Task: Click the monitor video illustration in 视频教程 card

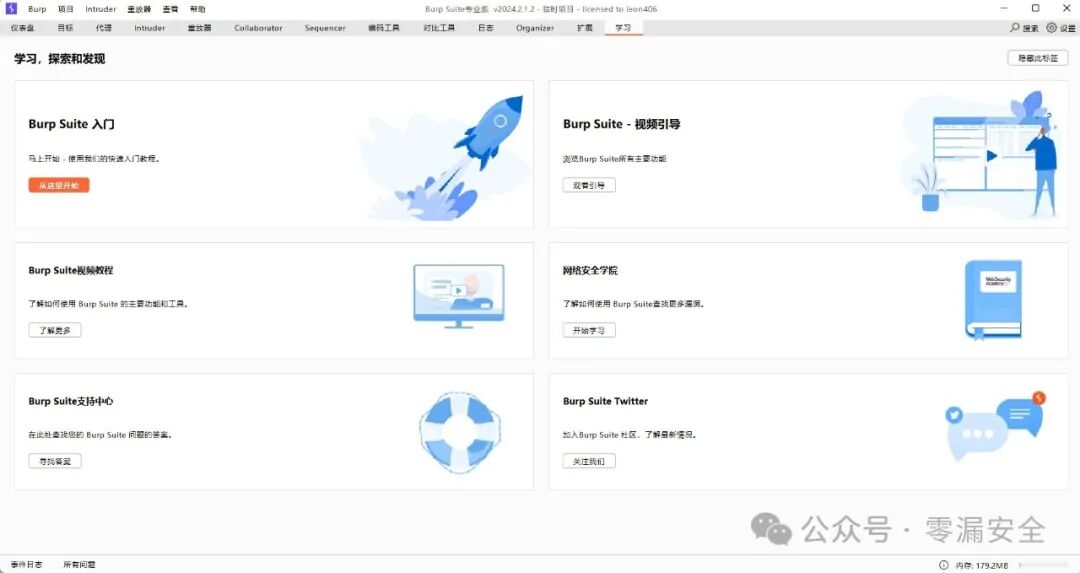Action: point(459,296)
